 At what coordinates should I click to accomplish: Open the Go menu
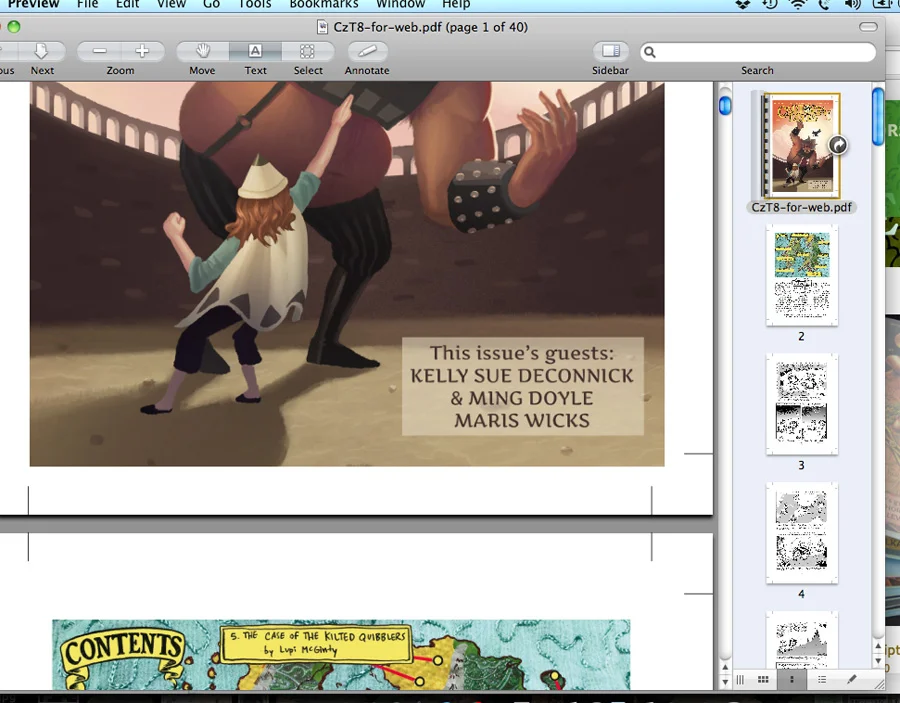pyautogui.click(x=211, y=4)
